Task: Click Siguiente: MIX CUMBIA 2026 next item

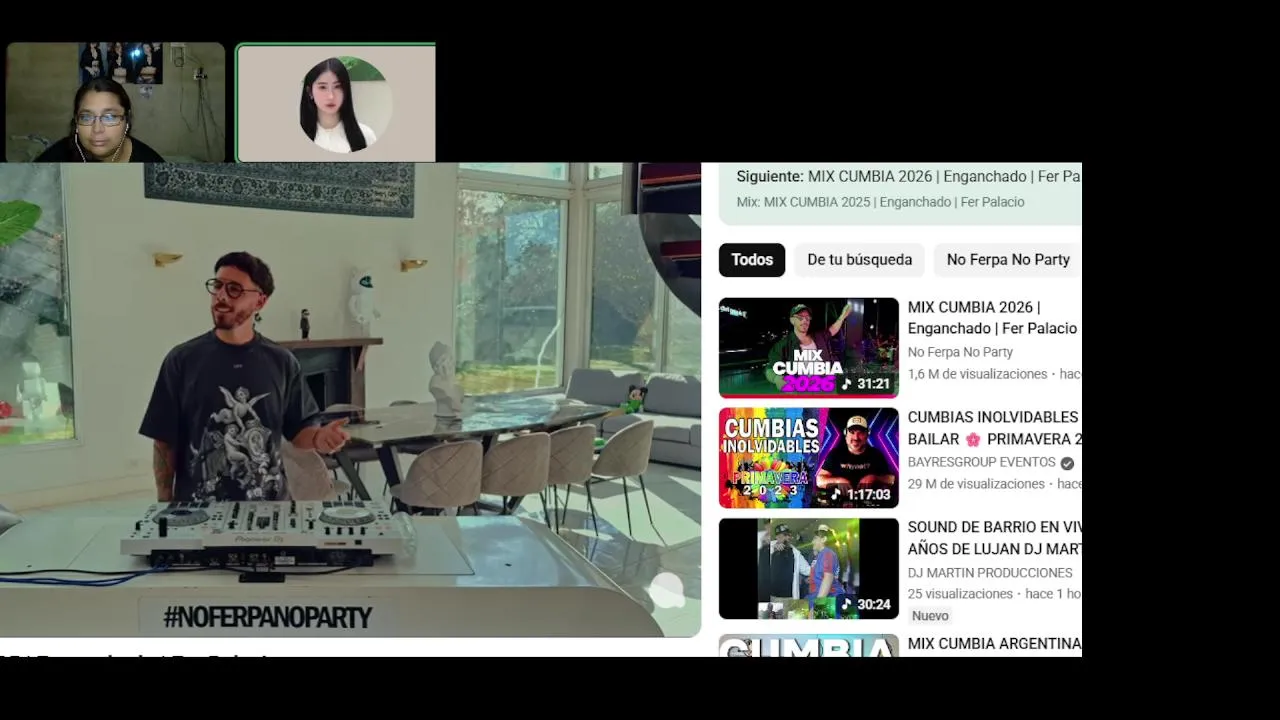Action: tap(908, 177)
